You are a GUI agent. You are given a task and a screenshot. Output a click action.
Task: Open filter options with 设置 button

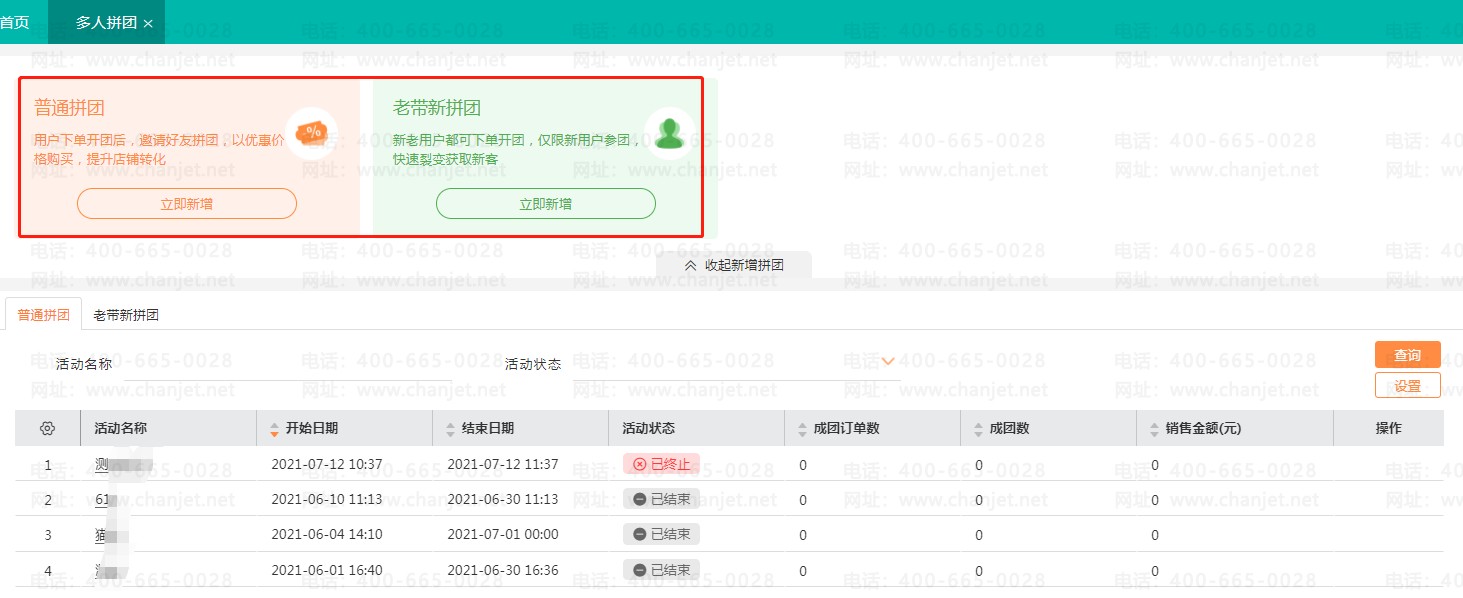(1408, 385)
